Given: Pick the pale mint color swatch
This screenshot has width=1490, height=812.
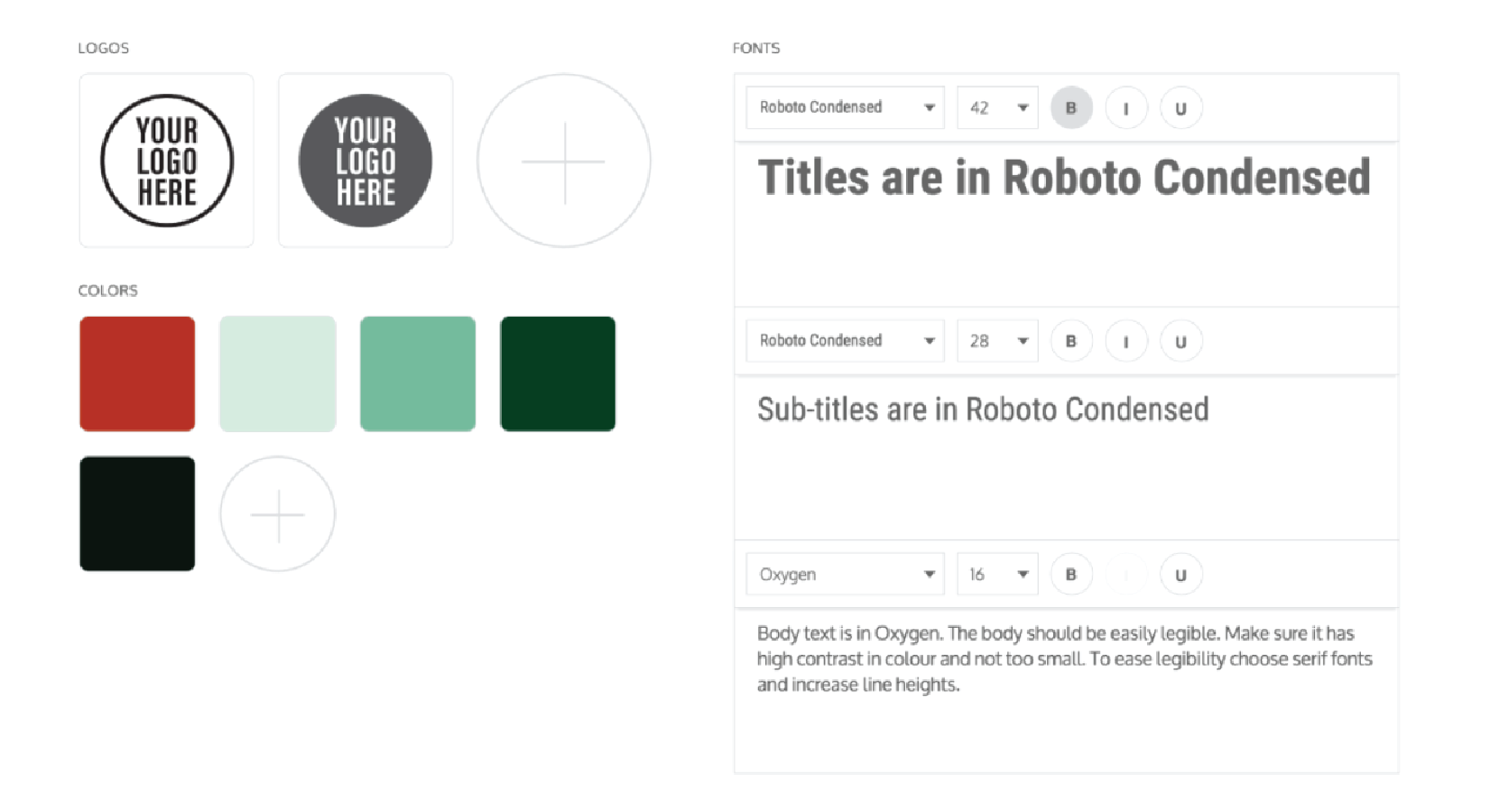Looking at the screenshot, I should click(278, 374).
